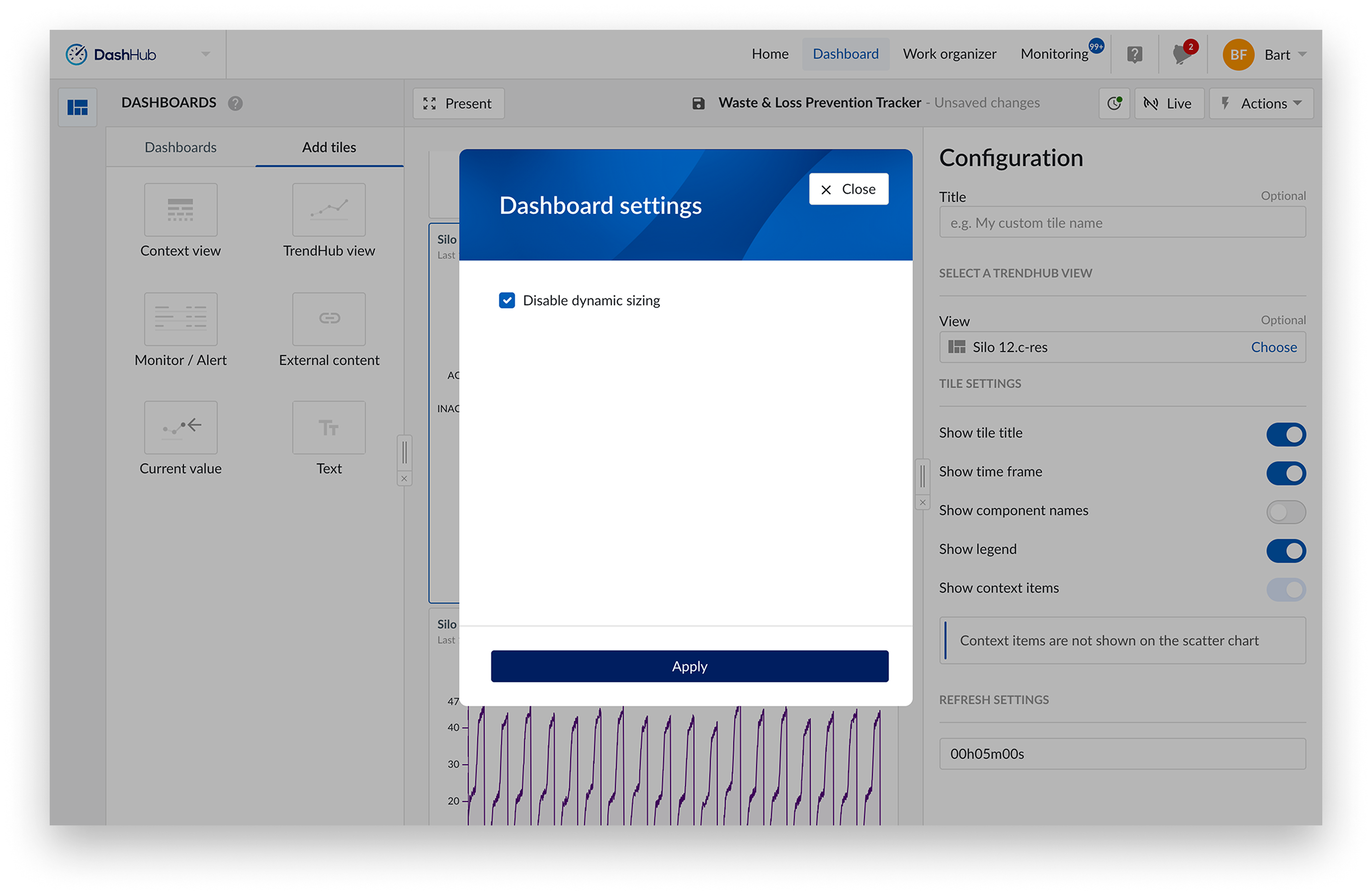Open the Bart user menu arrow
Image resolution: width=1372 pixels, height=895 pixels.
1302,55
